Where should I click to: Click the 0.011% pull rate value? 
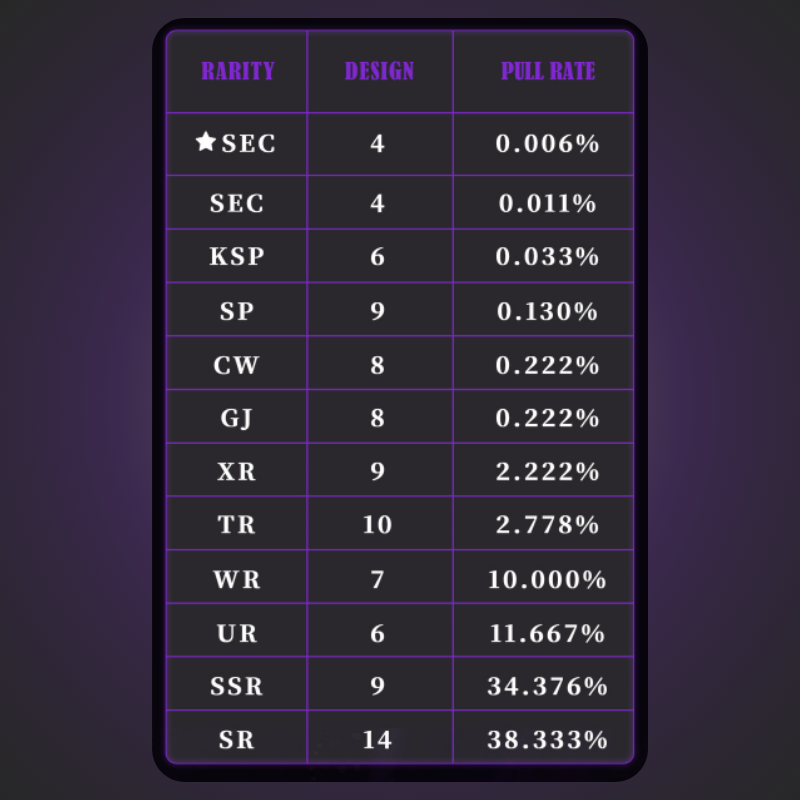(x=547, y=203)
